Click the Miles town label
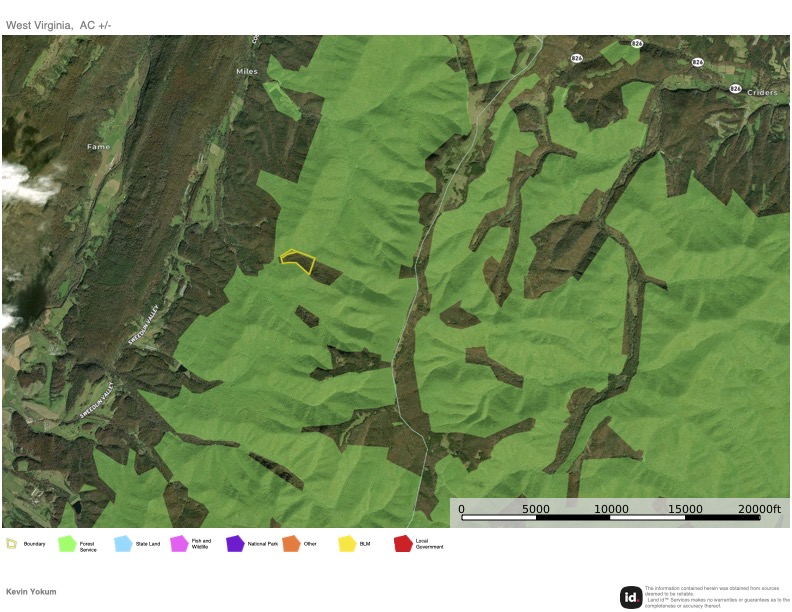 pyautogui.click(x=247, y=72)
